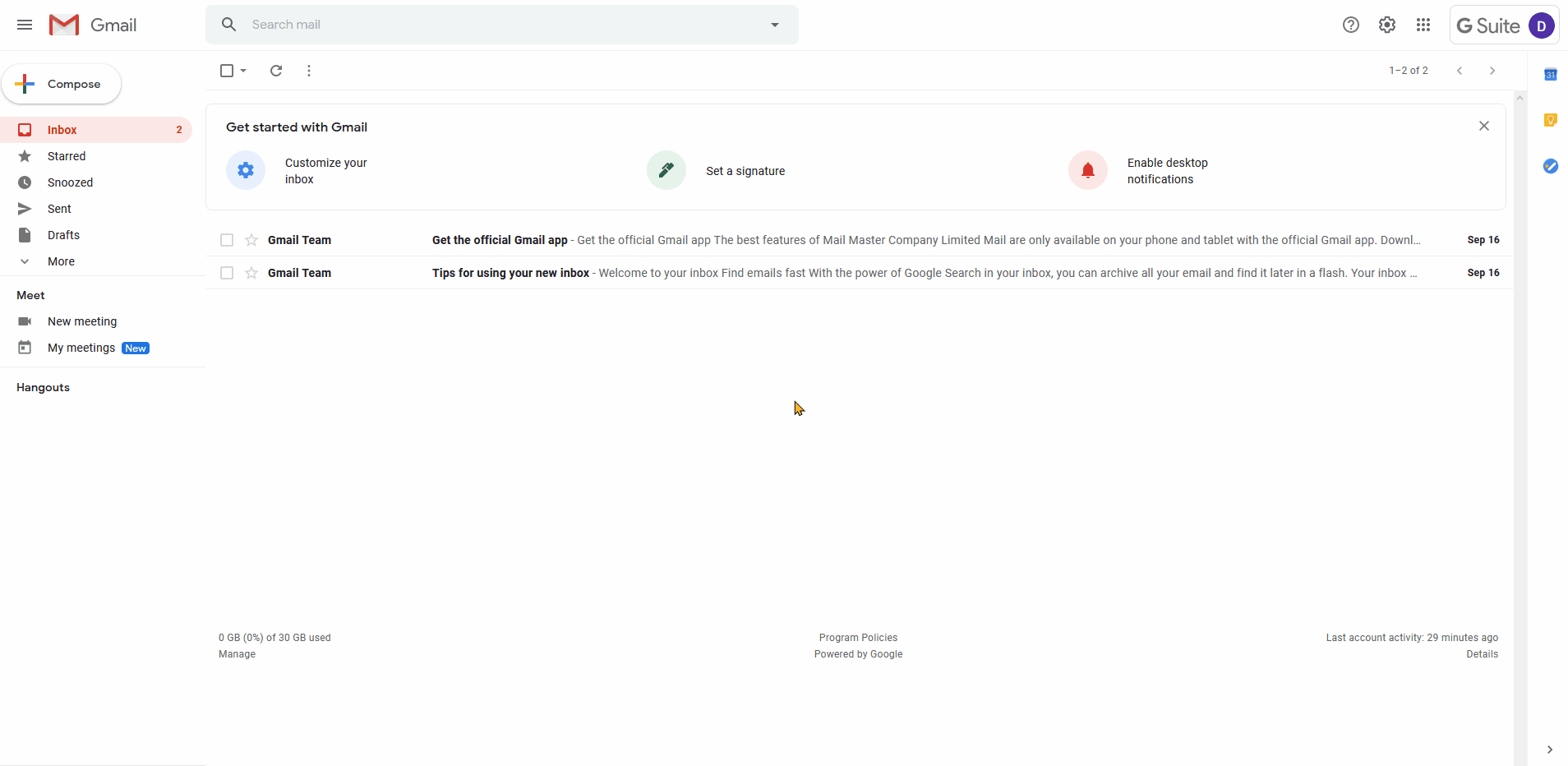Show the side panel with bottom-right arrow
The width and height of the screenshot is (1568, 766).
1550,750
